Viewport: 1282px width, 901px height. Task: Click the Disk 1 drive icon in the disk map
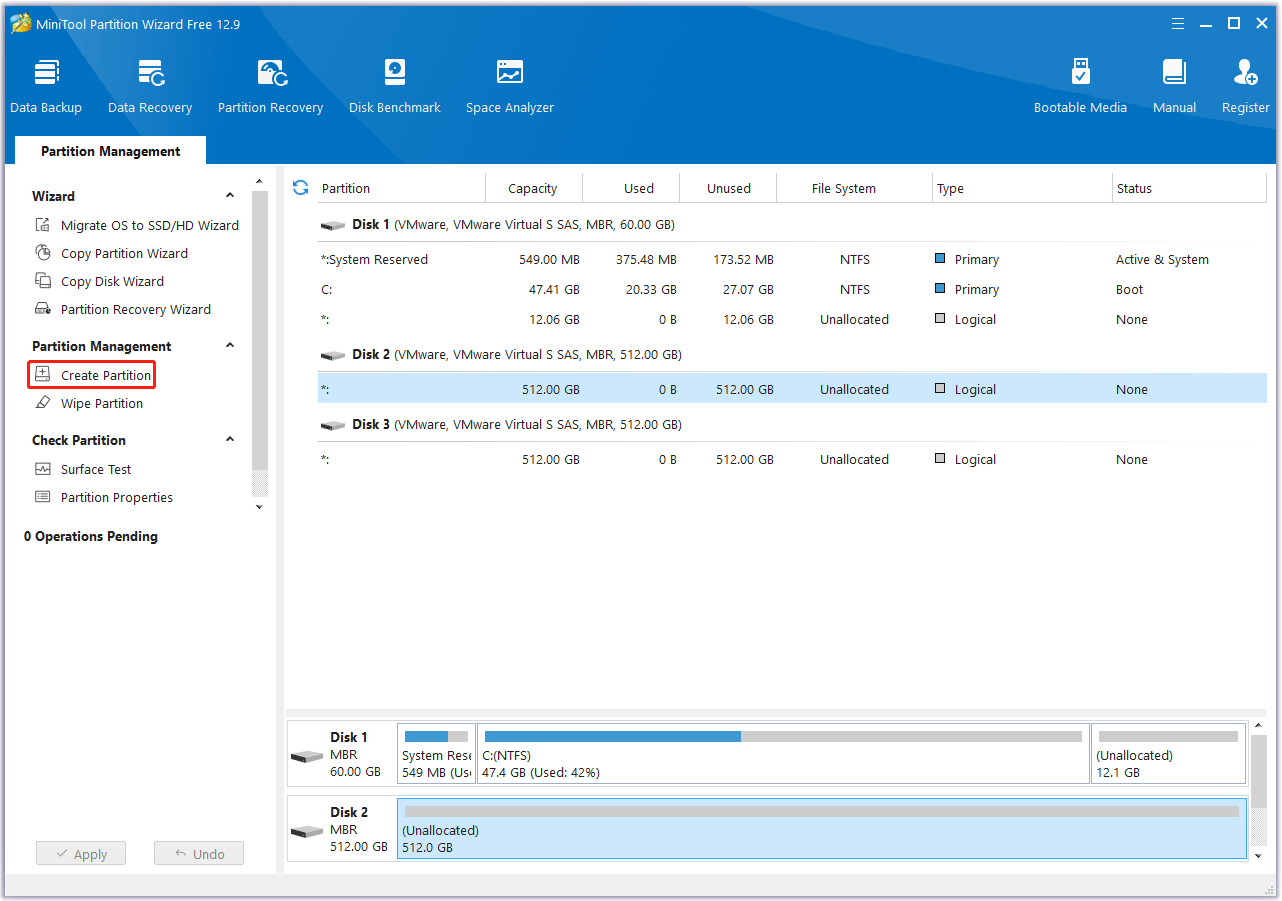pyautogui.click(x=307, y=756)
